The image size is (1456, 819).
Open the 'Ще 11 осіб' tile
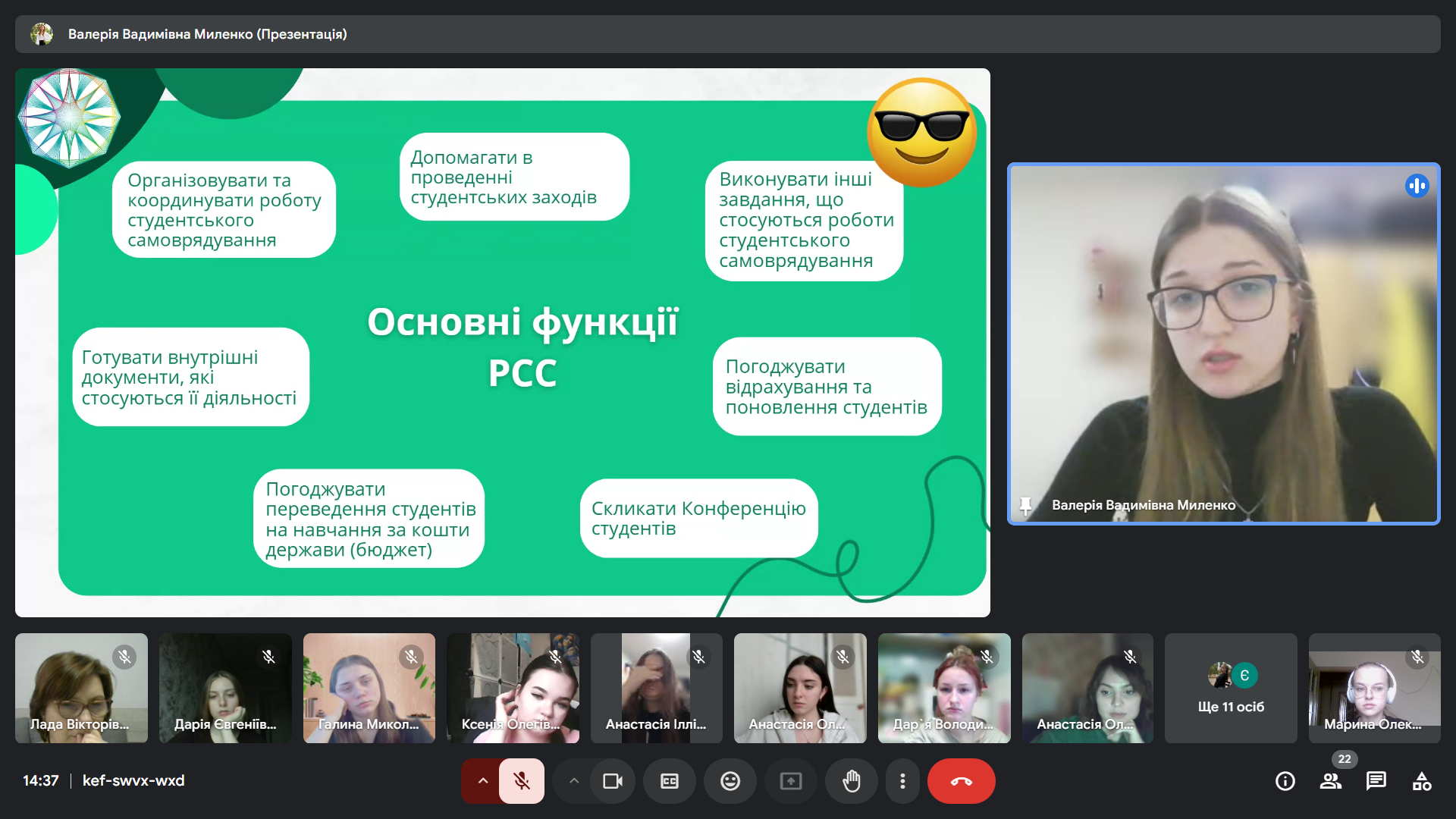(x=1231, y=689)
